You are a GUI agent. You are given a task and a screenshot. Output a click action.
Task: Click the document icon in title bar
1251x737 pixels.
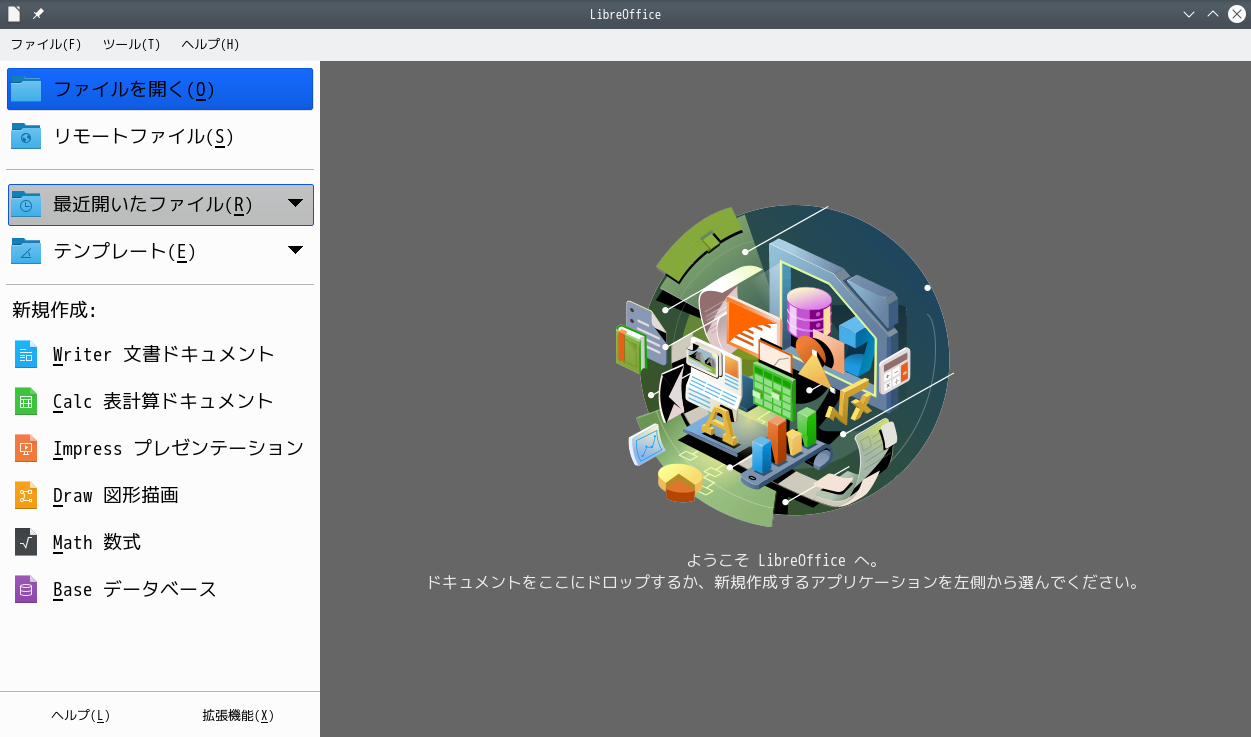tap(14, 14)
